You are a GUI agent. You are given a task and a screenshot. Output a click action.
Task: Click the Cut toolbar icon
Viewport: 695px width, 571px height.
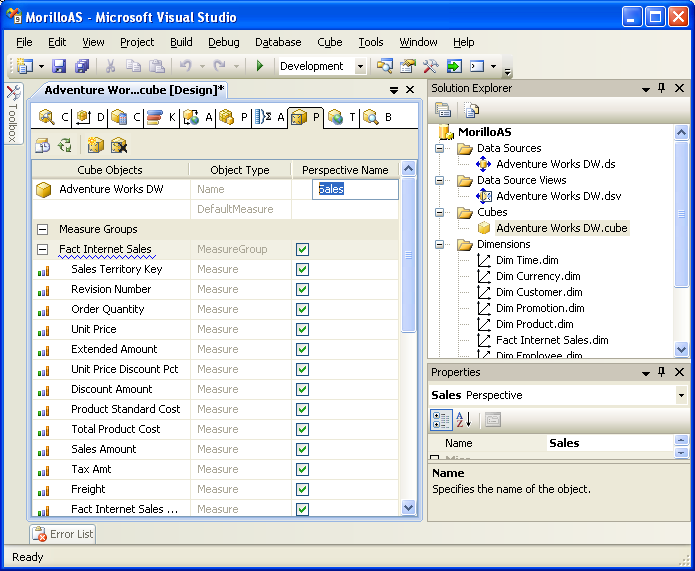pyautogui.click(x=110, y=66)
